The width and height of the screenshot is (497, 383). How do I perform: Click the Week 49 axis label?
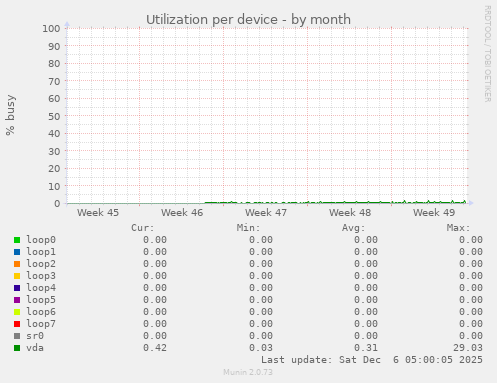(434, 213)
